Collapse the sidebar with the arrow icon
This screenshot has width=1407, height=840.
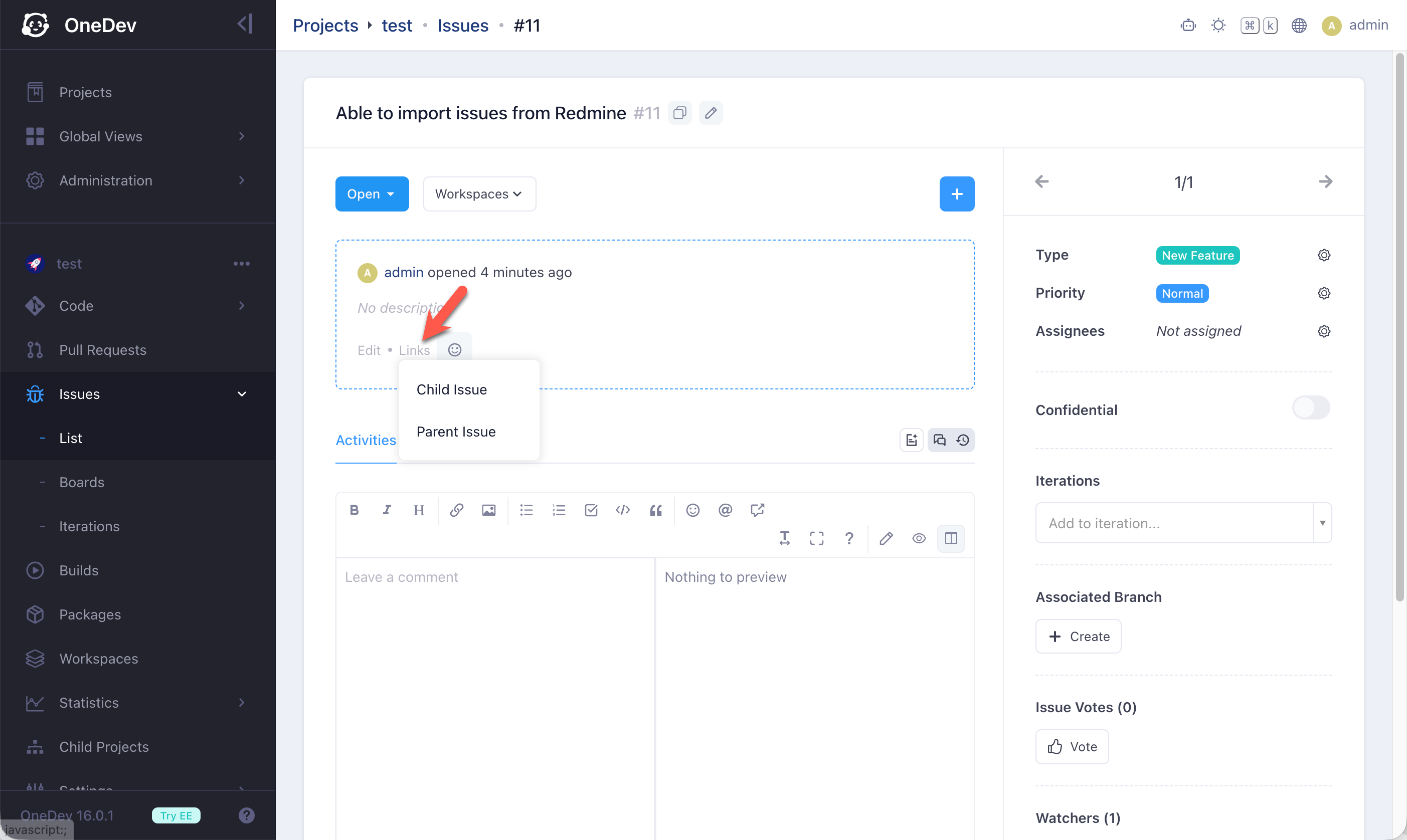tap(245, 25)
